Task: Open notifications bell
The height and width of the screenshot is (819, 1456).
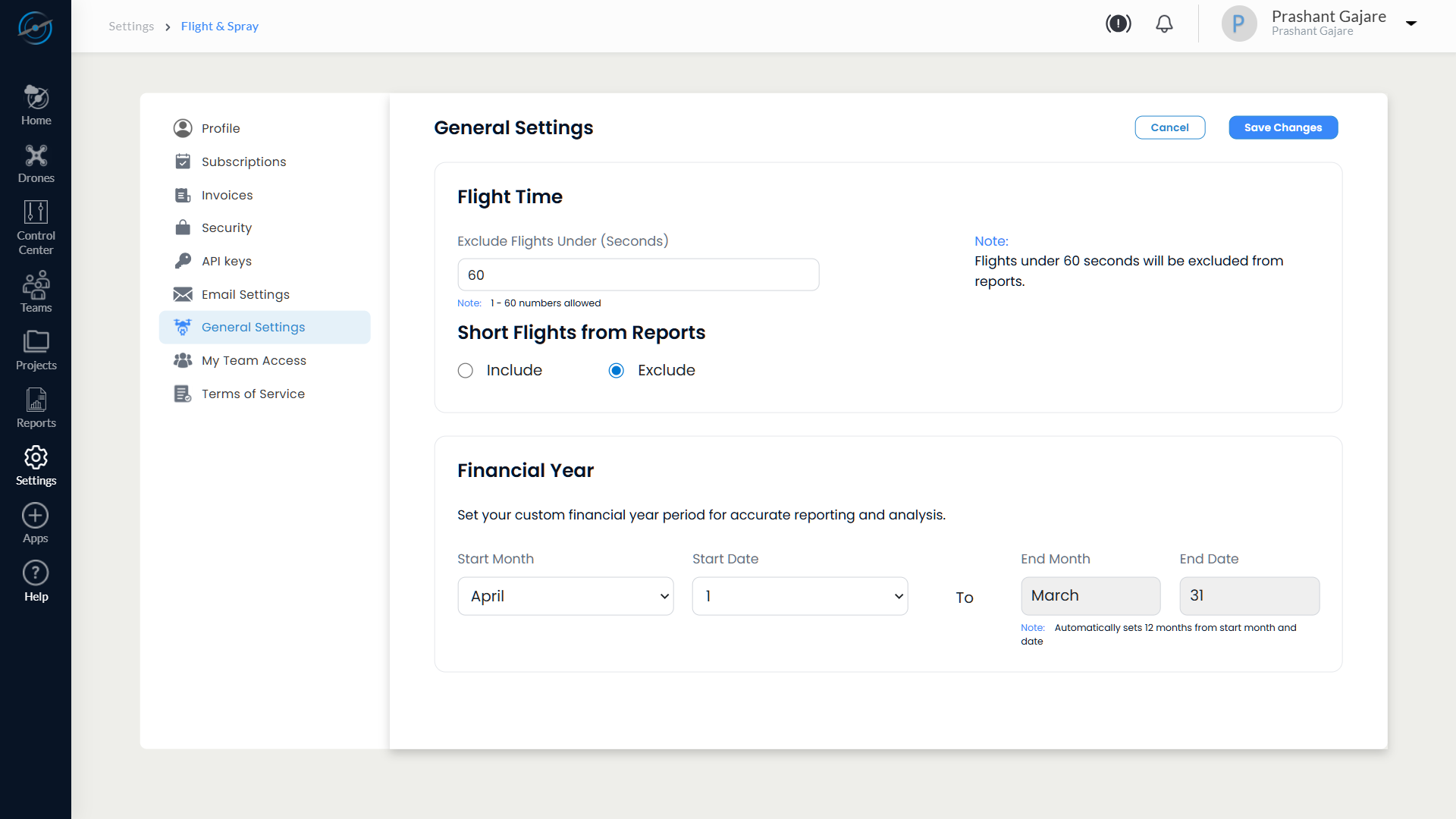Action: pyautogui.click(x=1164, y=24)
